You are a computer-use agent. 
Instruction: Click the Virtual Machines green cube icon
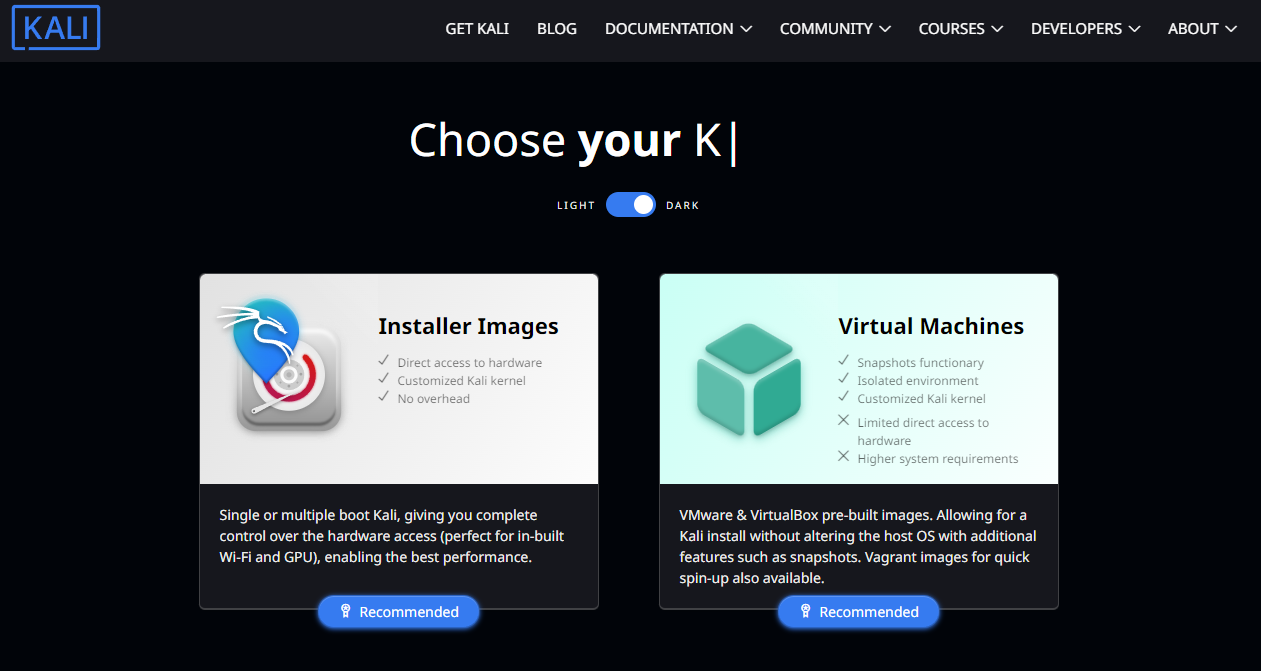pos(749,380)
